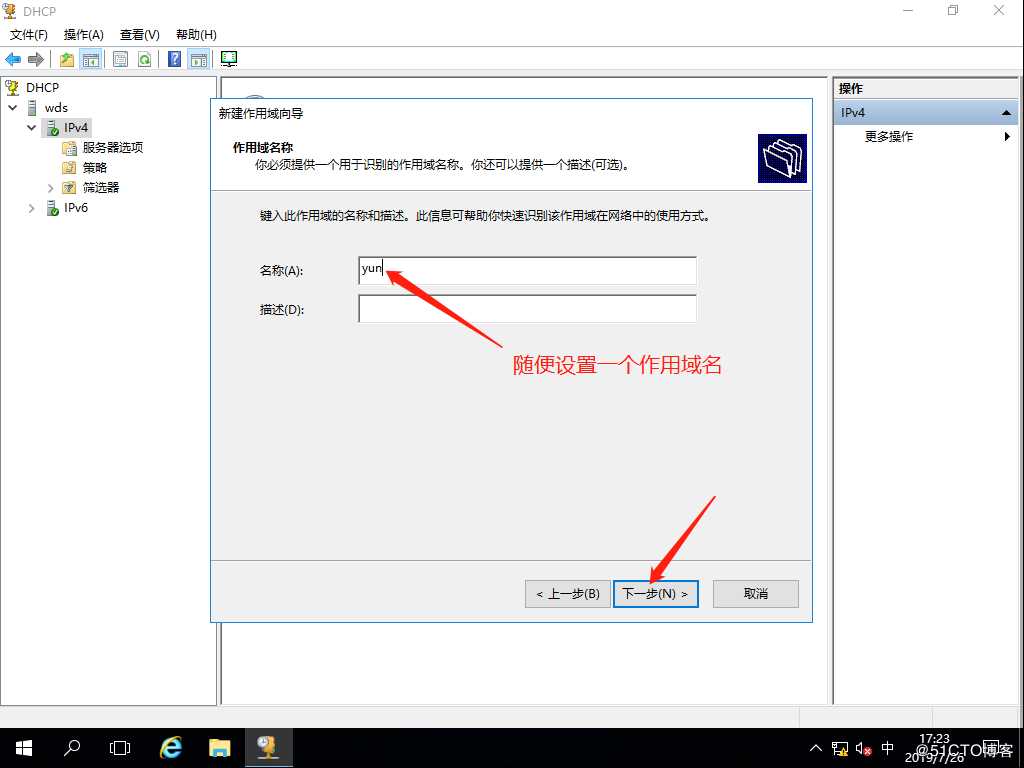The height and width of the screenshot is (768, 1024).
Task: Launch Internet Explorer from taskbar
Action: pos(171,748)
